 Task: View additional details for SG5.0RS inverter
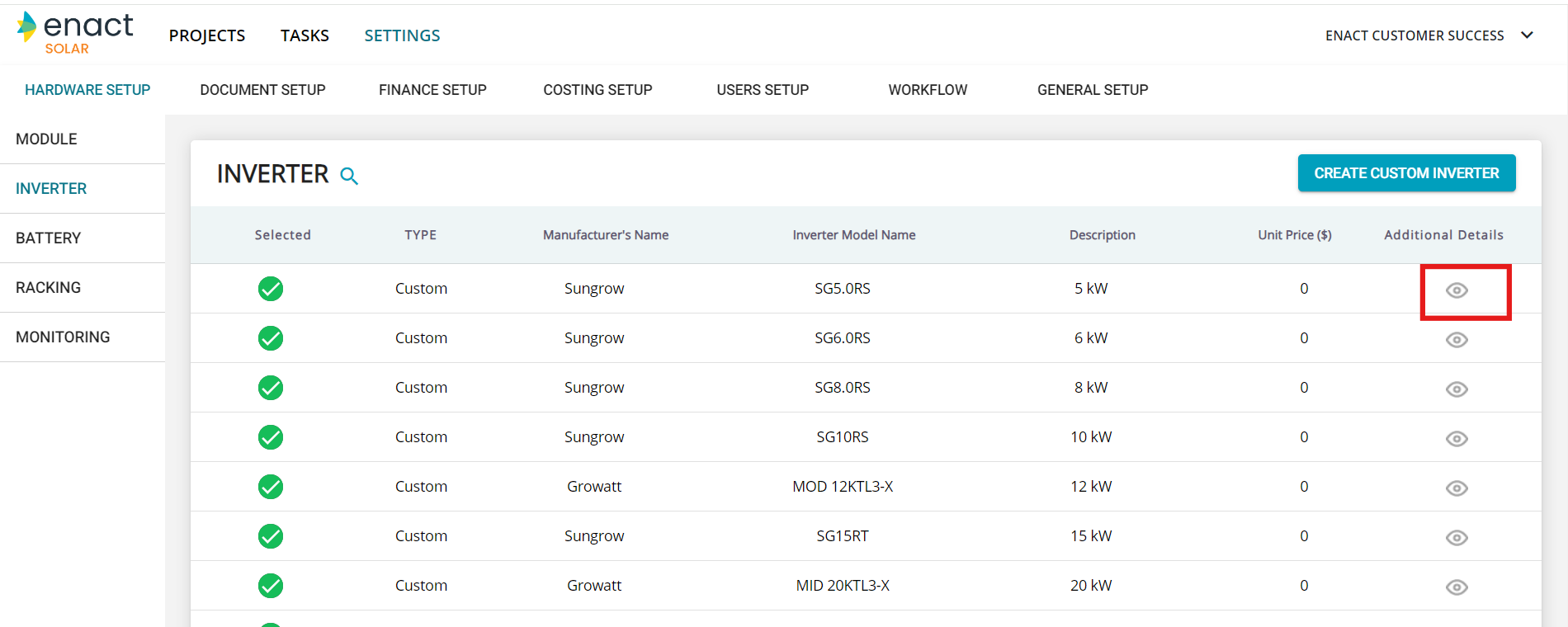[x=1457, y=290]
